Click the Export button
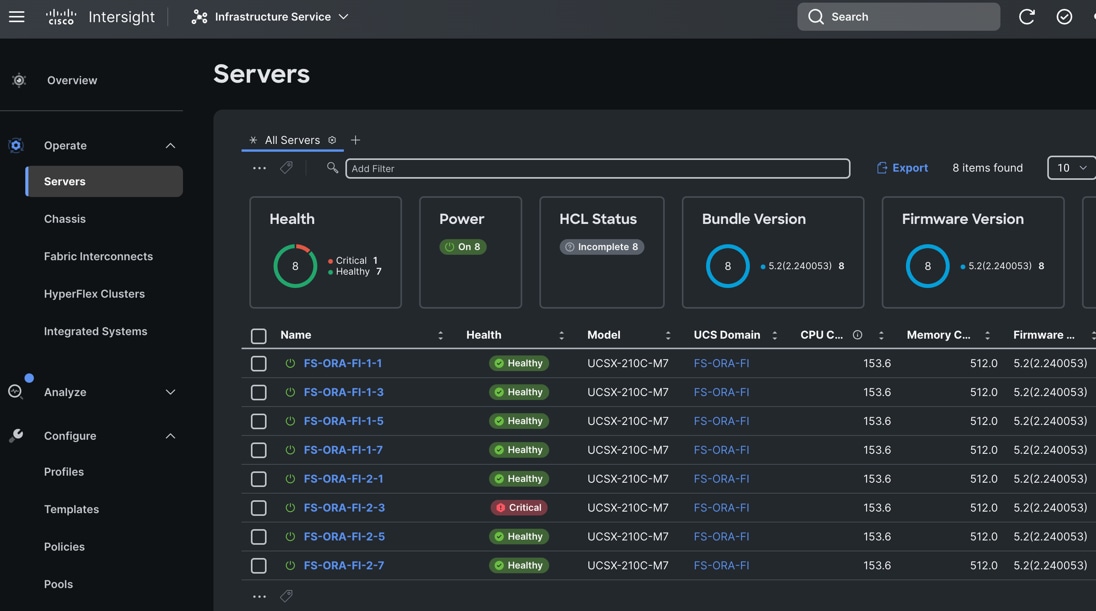This screenshot has height=611, width=1096. (x=902, y=168)
